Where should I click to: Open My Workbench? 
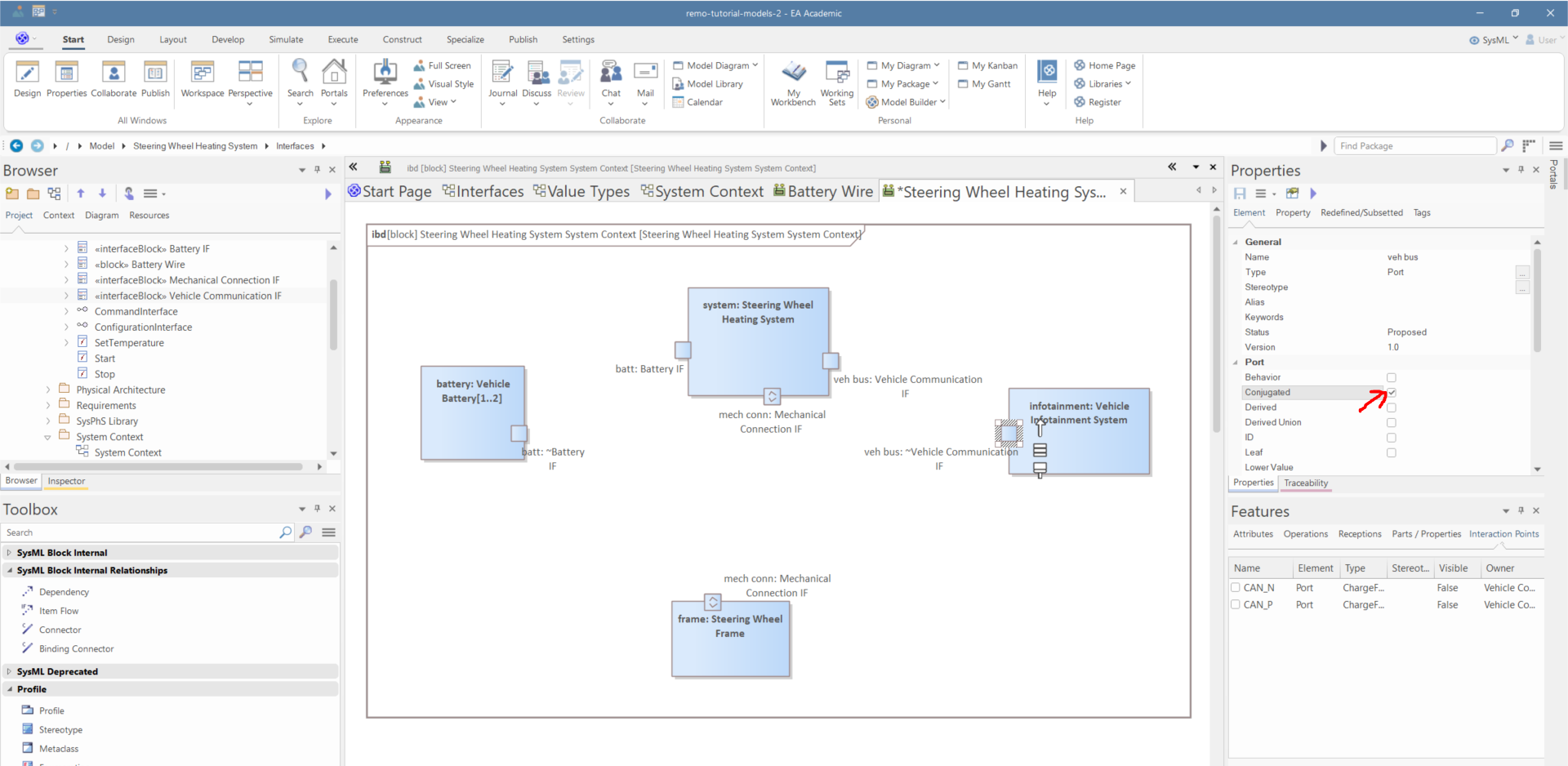tap(793, 73)
